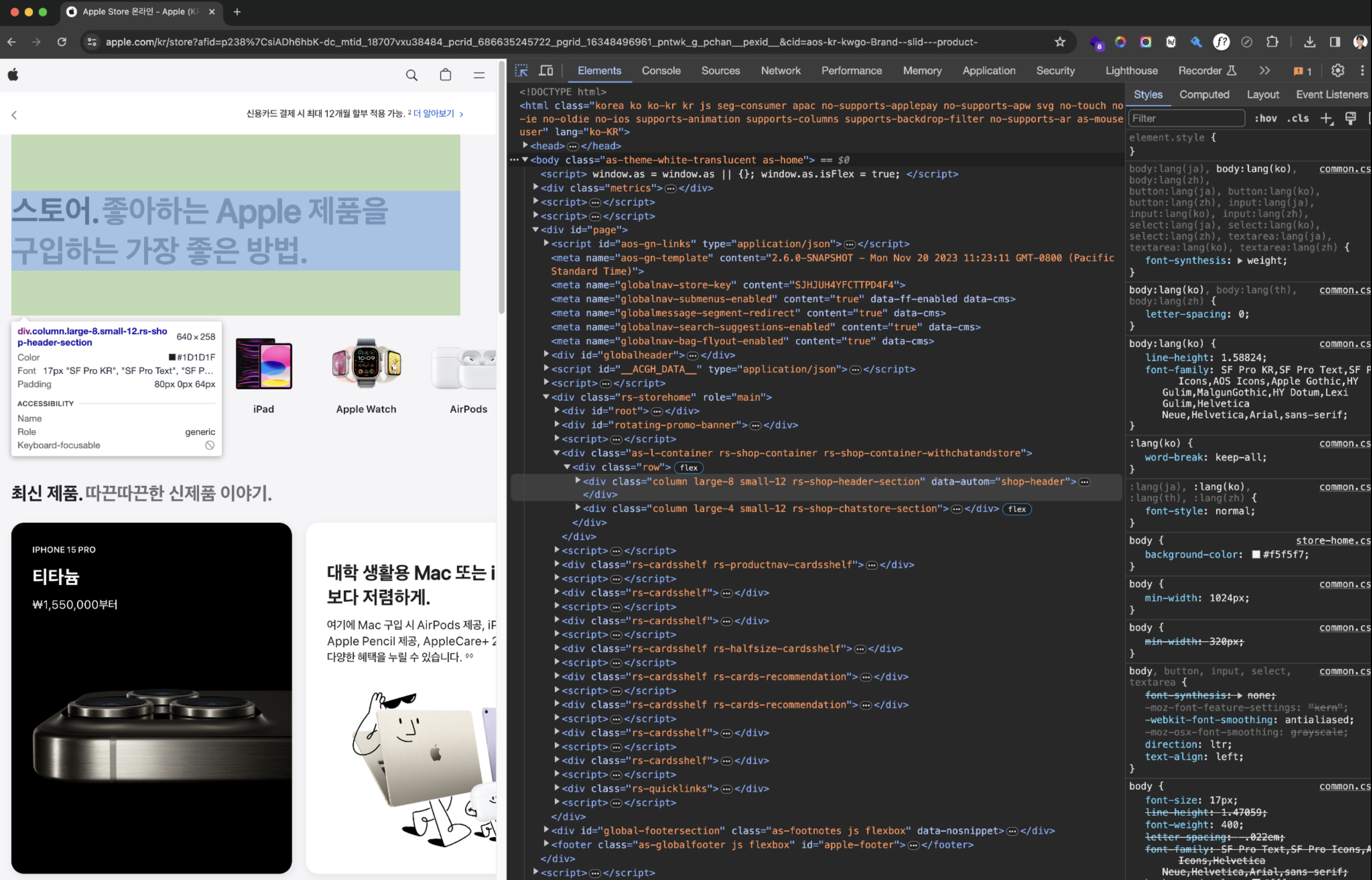Expand the div class metrics node

[536, 187]
